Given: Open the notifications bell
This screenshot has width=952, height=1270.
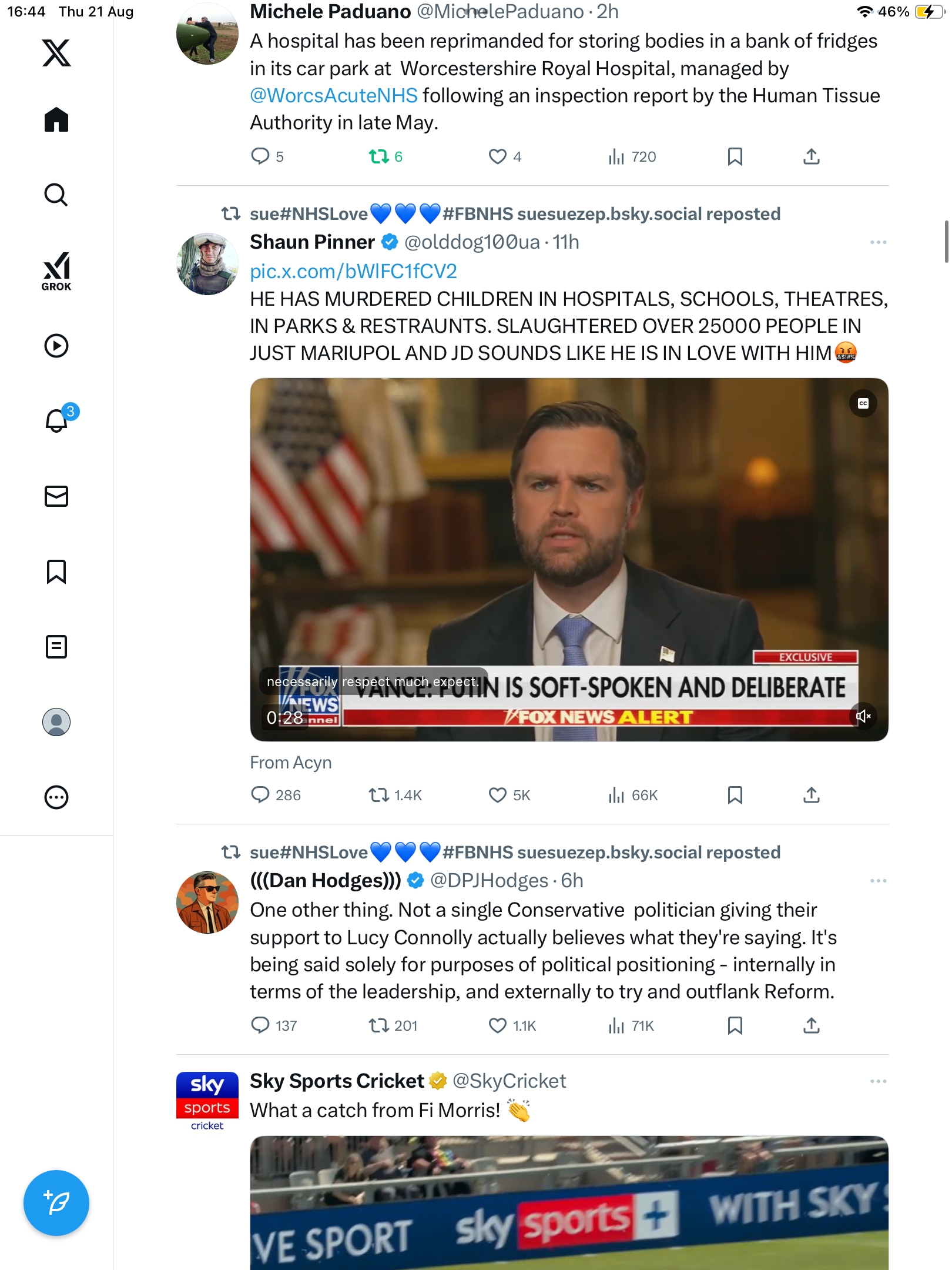Looking at the screenshot, I should coord(56,420).
